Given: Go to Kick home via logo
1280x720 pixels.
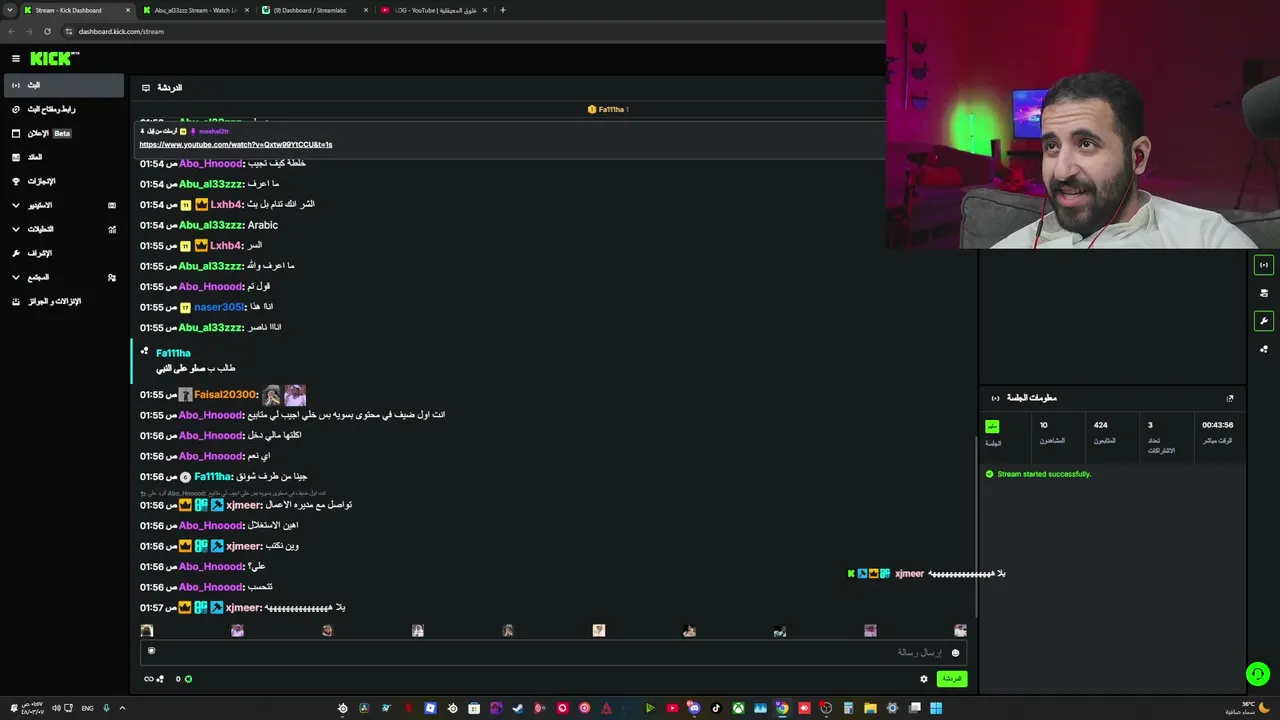Looking at the screenshot, I should [54, 59].
